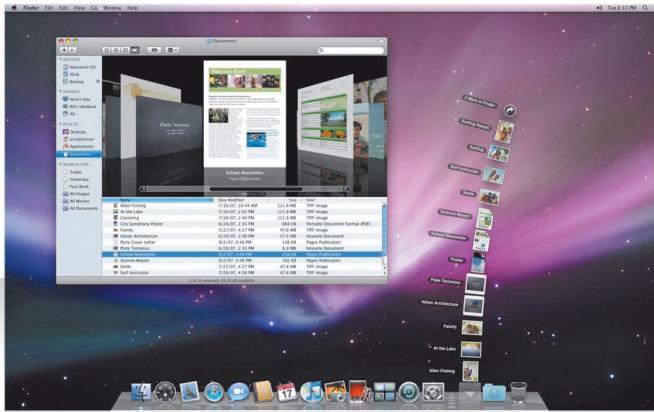Click Spotlight magnifier in menu bar

pos(645,8)
